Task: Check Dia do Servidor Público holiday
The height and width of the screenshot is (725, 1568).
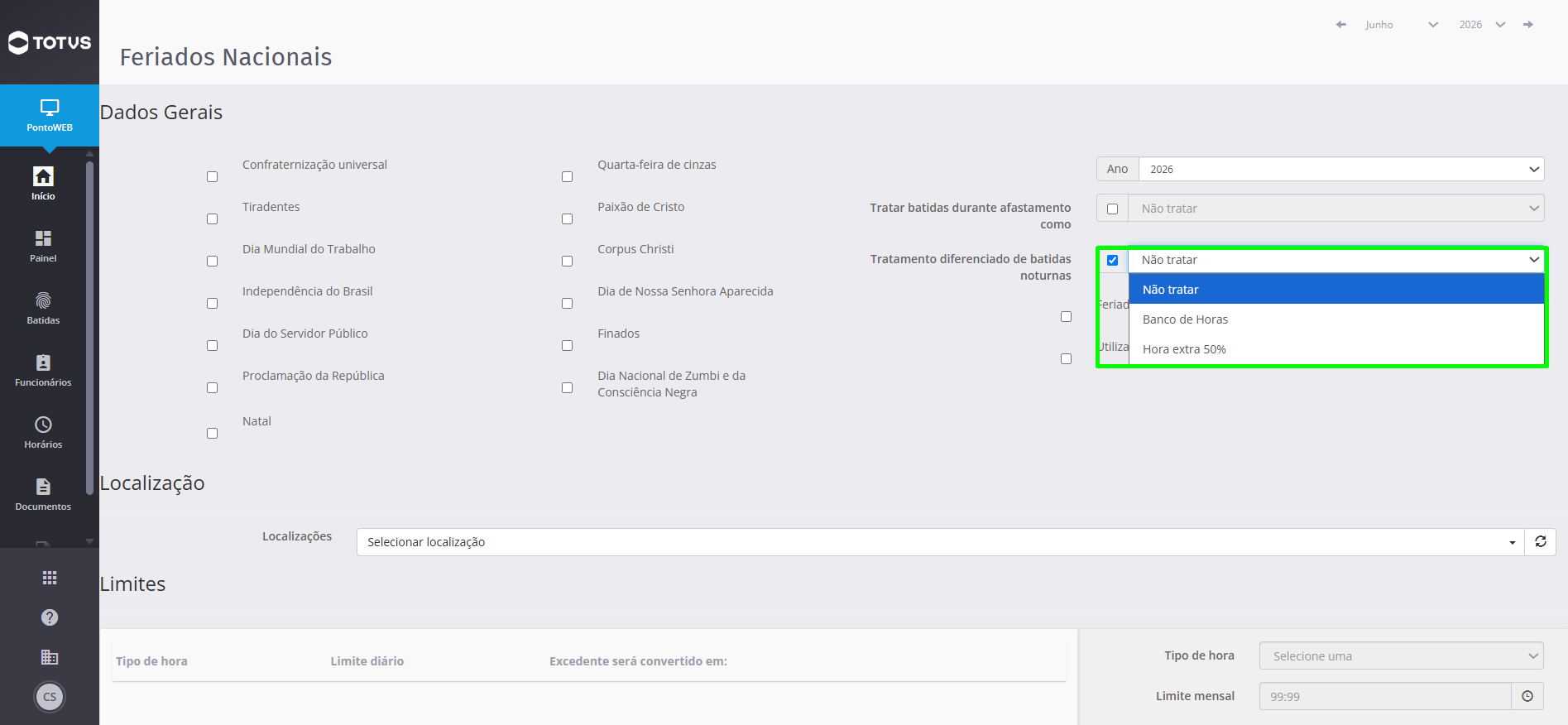Action: coord(212,346)
